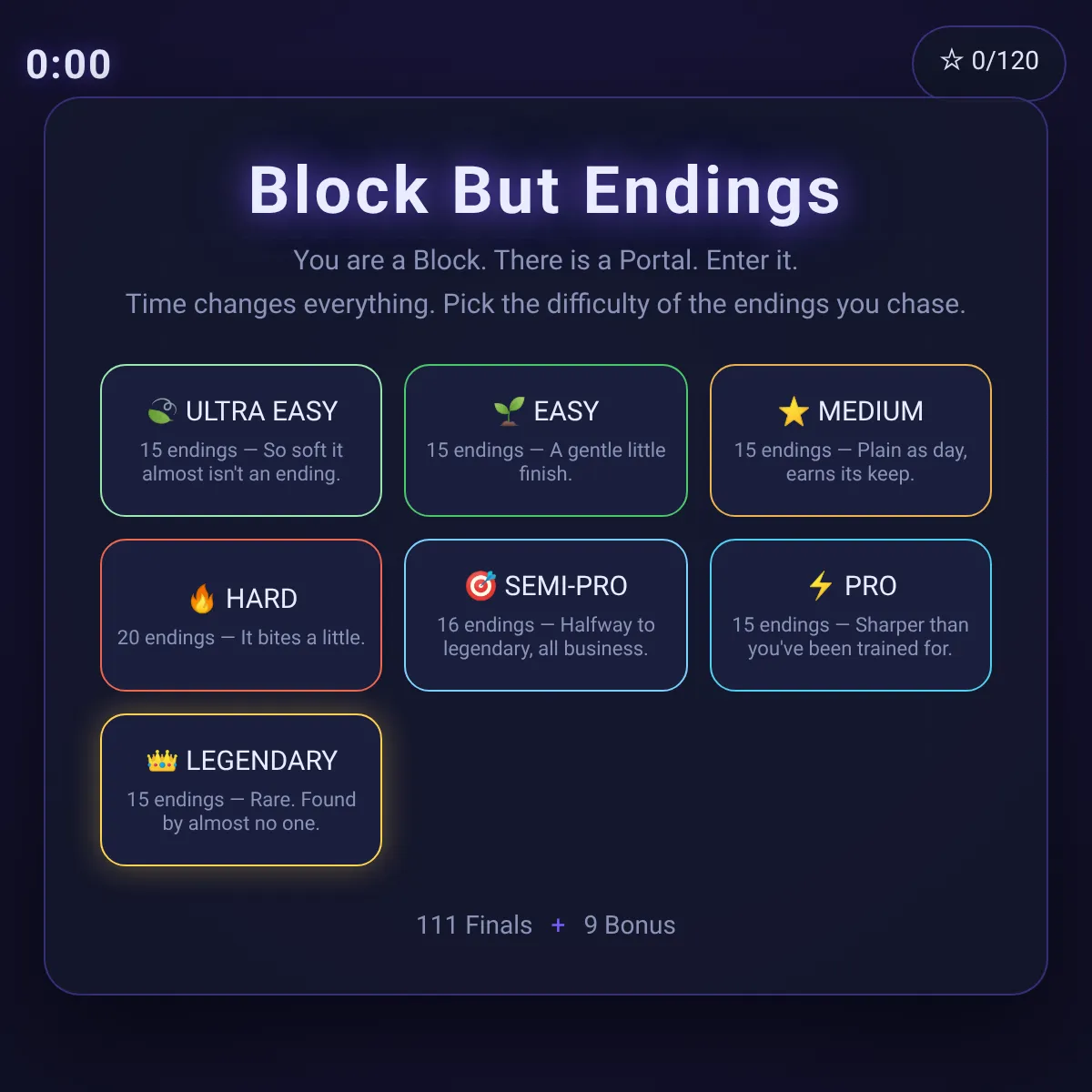This screenshot has width=1092, height=1092.
Task: Click the seedling icon beside Easy
Action: click(x=510, y=411)
